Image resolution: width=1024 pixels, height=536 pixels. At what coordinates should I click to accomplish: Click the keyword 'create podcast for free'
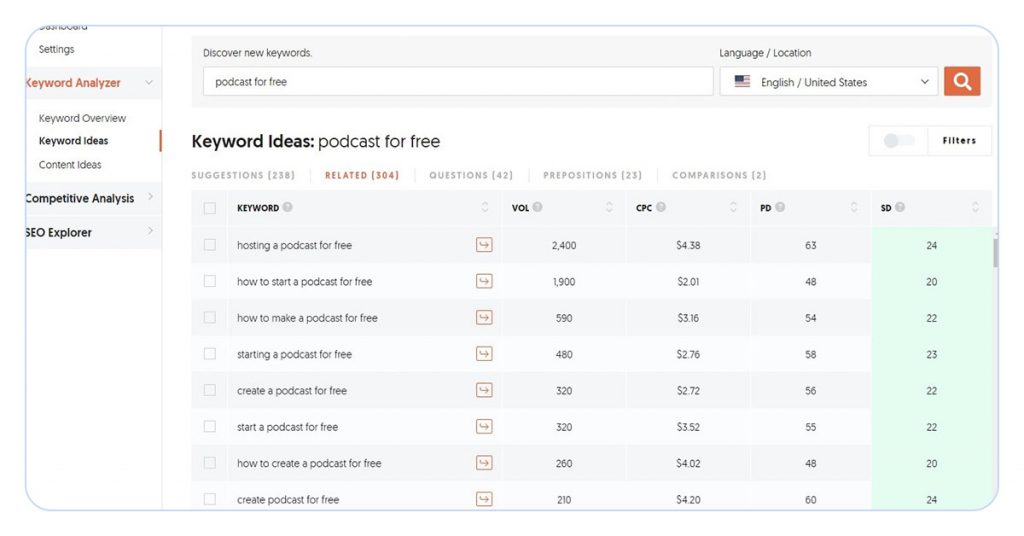[288, 499]
